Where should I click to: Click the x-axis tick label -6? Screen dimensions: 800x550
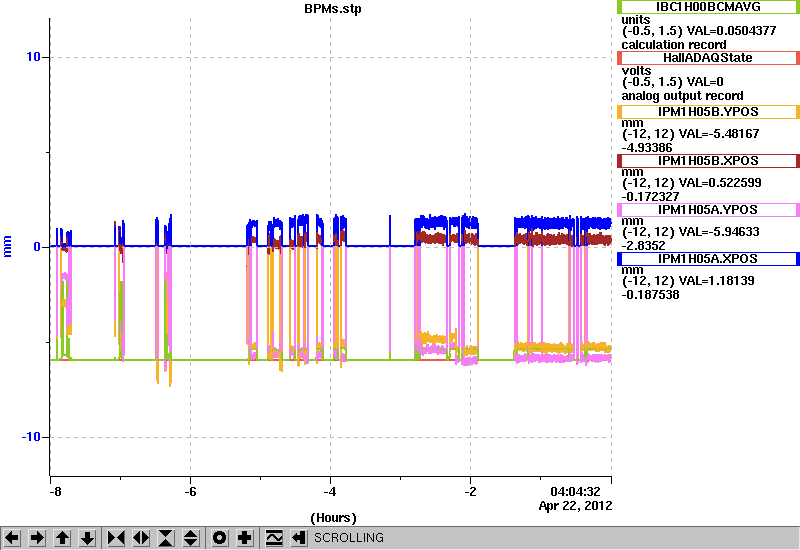(190, 491)
